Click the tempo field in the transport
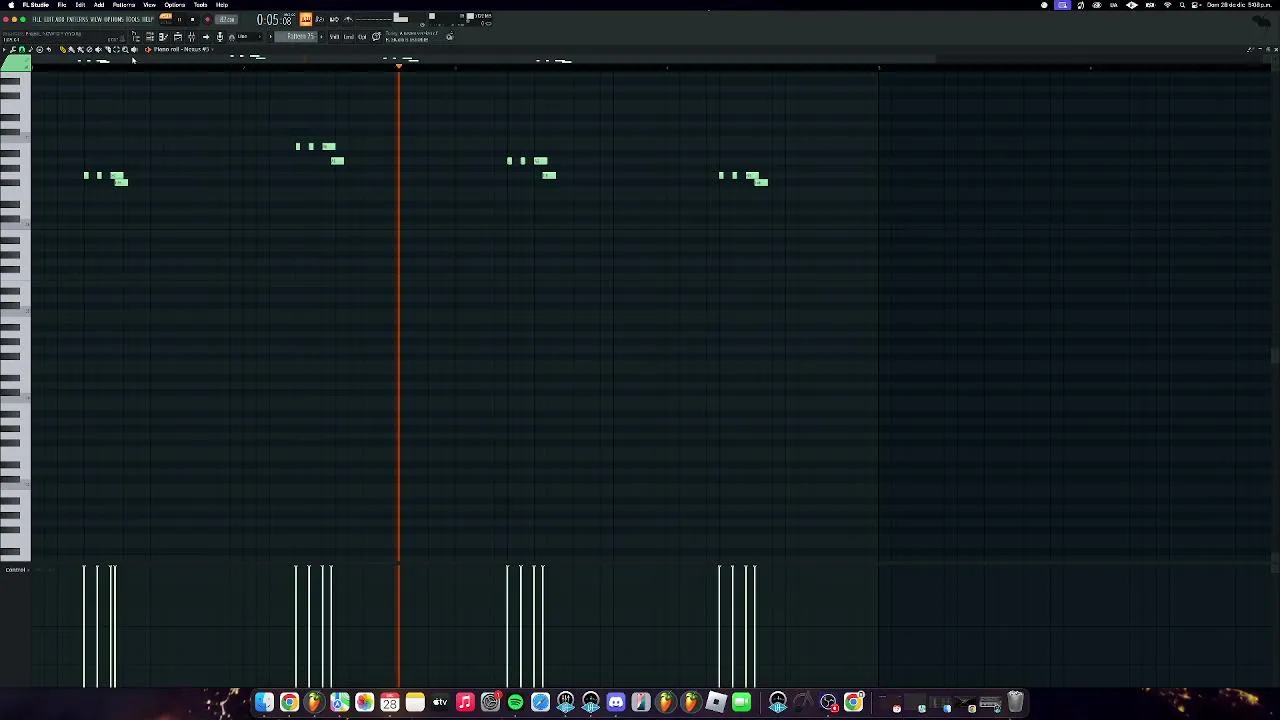Image resolution: width=1280 pixels, height=720 pixels. (226, 19)
